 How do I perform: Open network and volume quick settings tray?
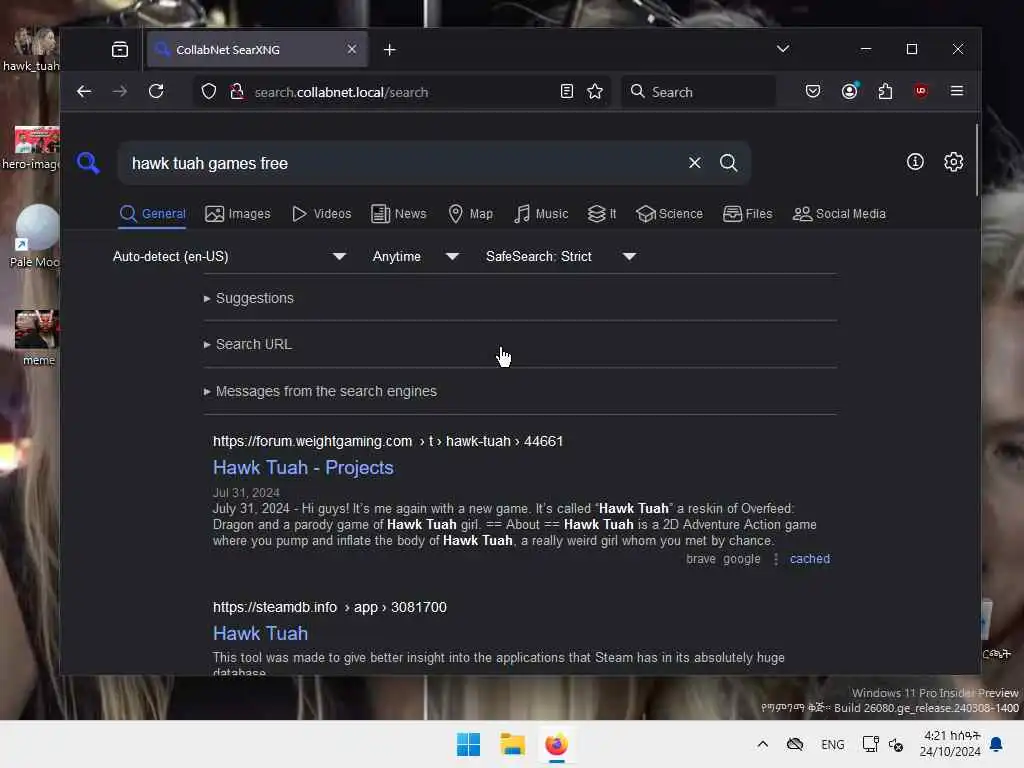[x=882, y=744]
